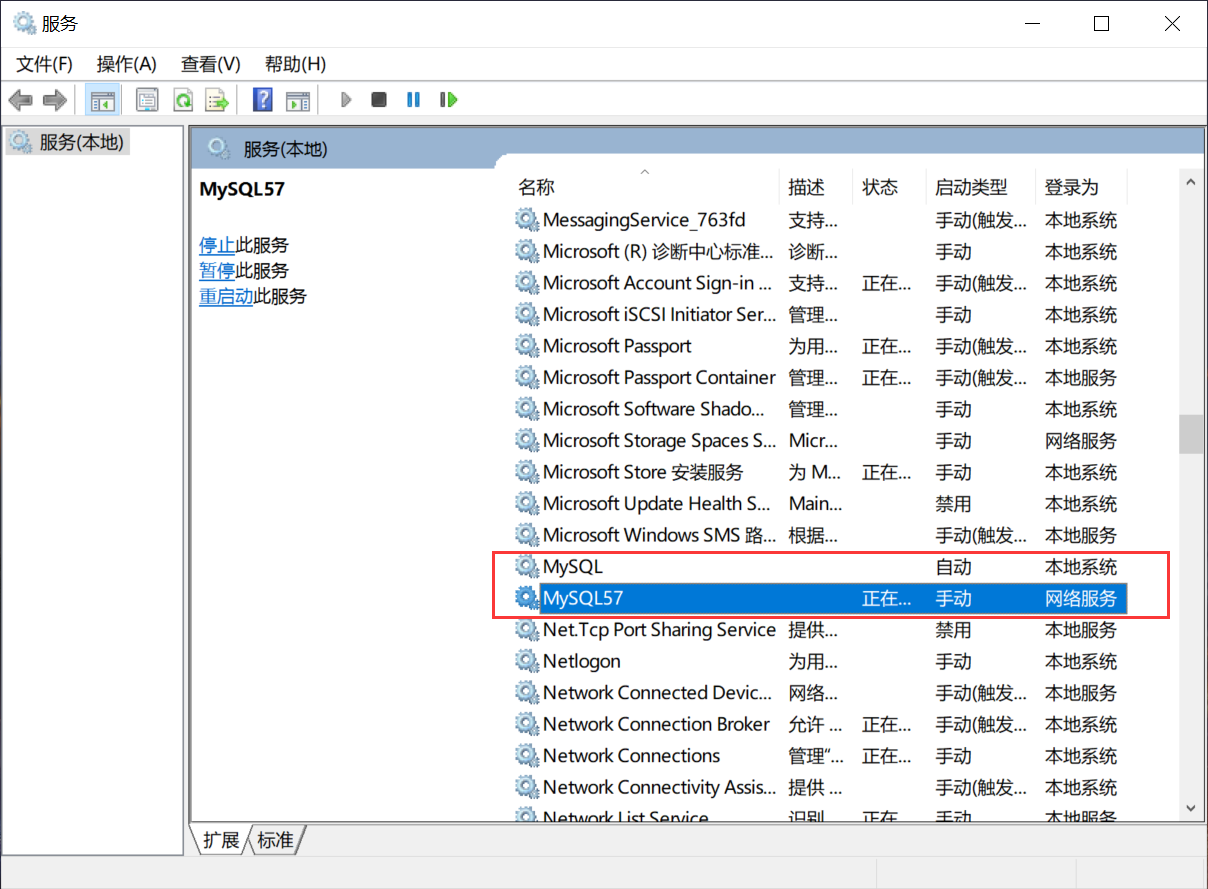Click the Back navigation arrow
The width and height of the screenshot is (1208, 889).
[x=20, y=99]
